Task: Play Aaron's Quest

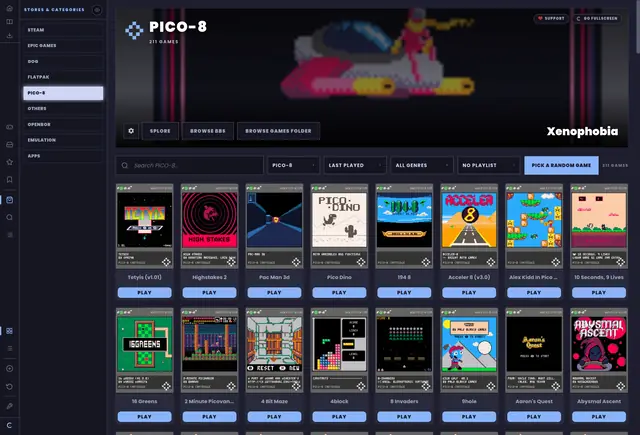Action: pyautogui.click(x=534, y=417)
